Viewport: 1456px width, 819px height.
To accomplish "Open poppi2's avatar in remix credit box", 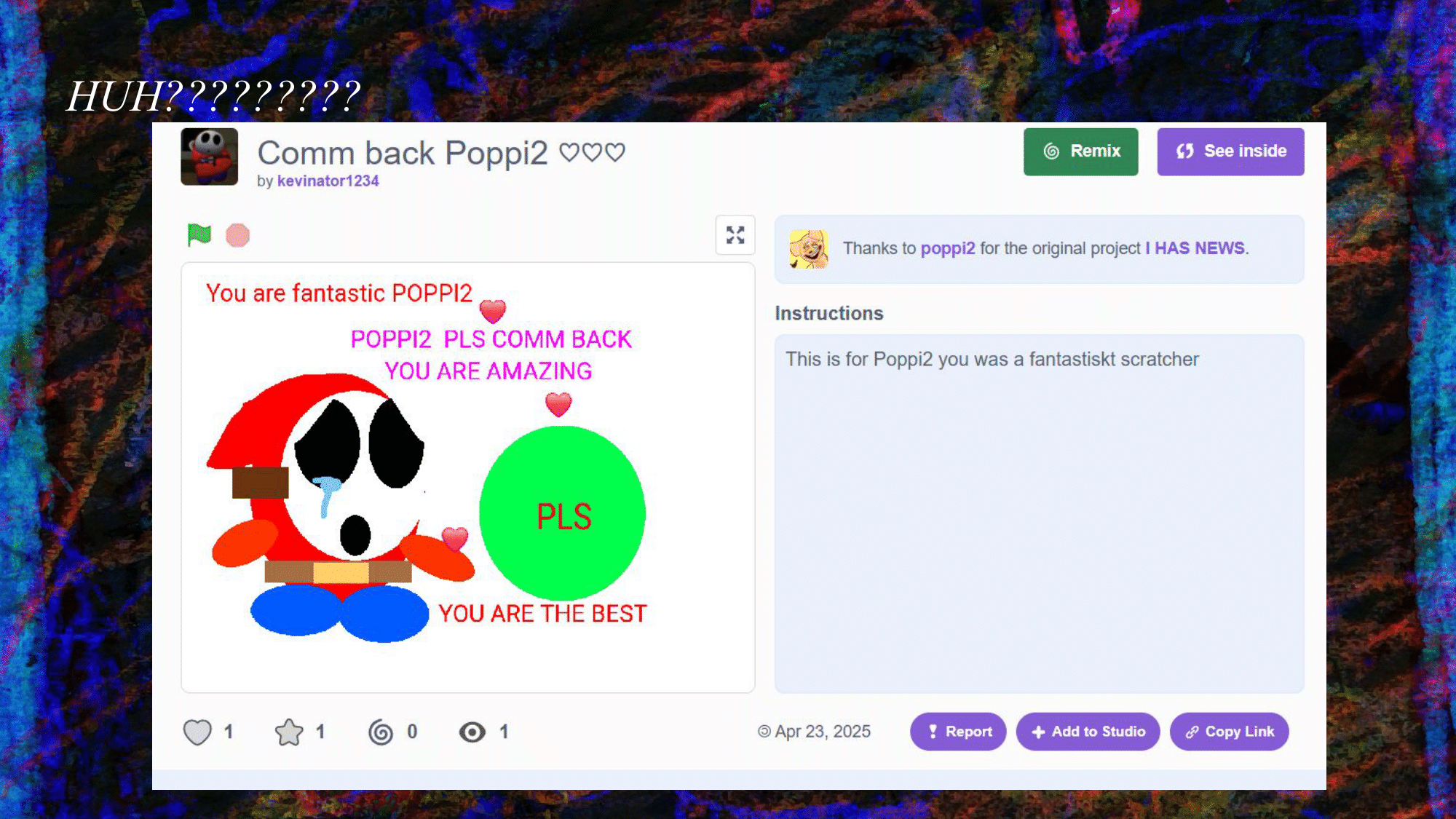I will [809, 249].
